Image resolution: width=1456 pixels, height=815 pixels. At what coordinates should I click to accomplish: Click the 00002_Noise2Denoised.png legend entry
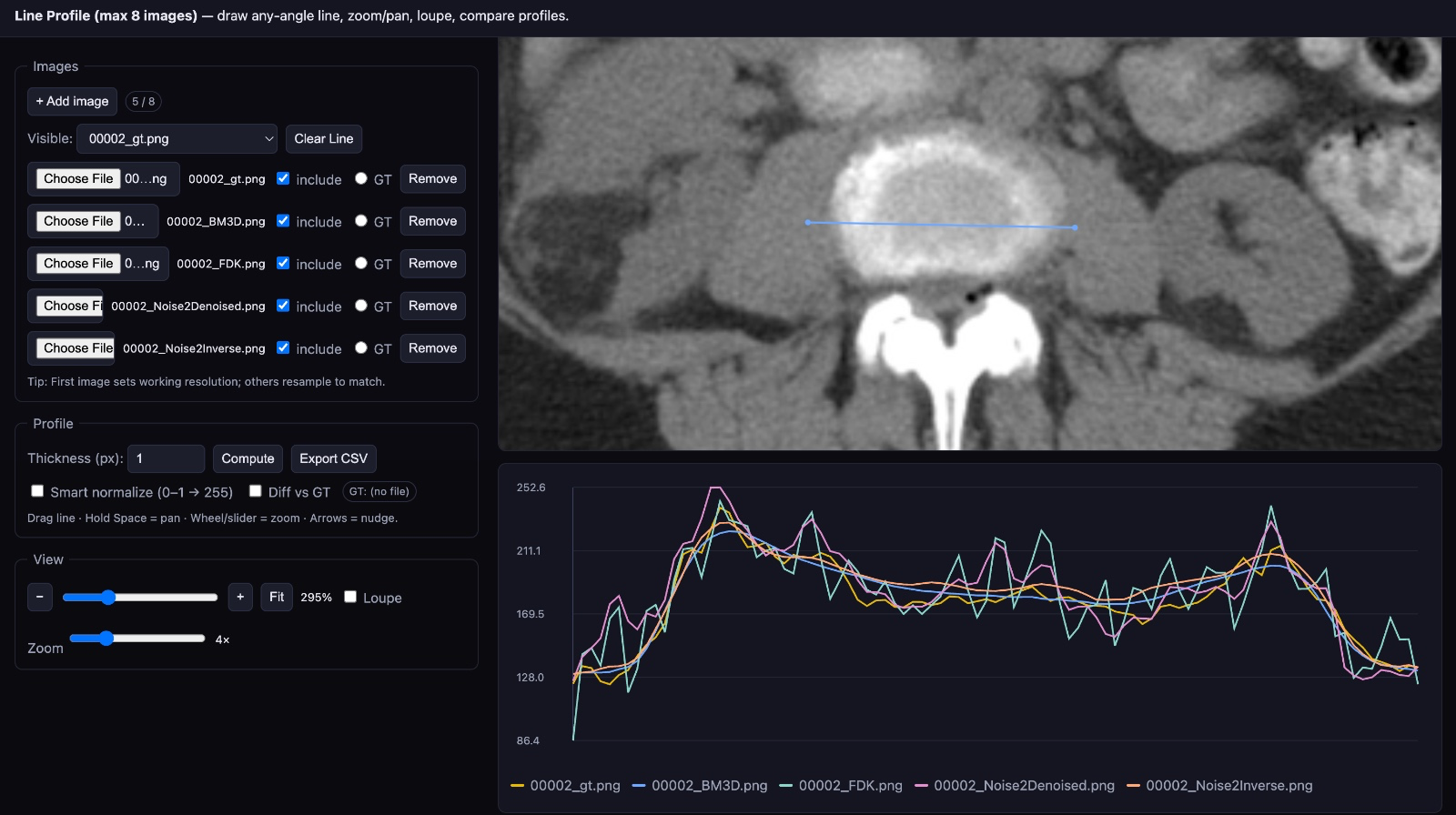click(x=1015, y=785)
